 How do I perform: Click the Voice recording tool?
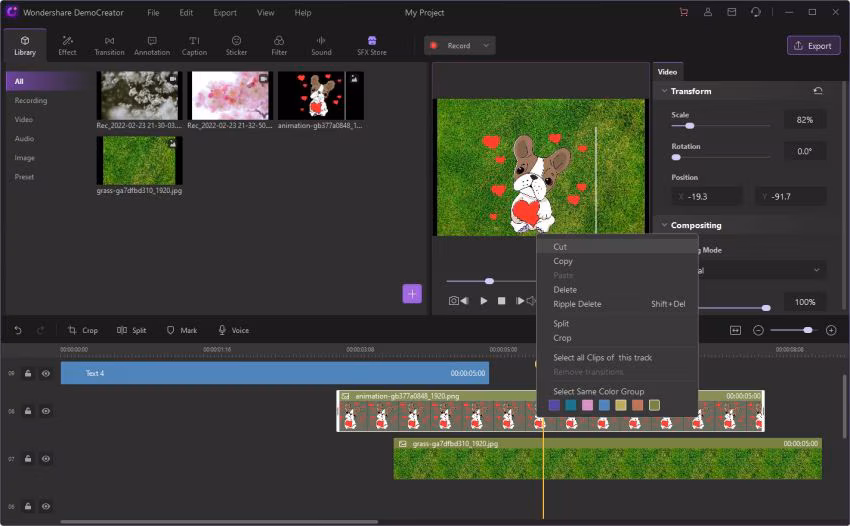coord(233,330)
